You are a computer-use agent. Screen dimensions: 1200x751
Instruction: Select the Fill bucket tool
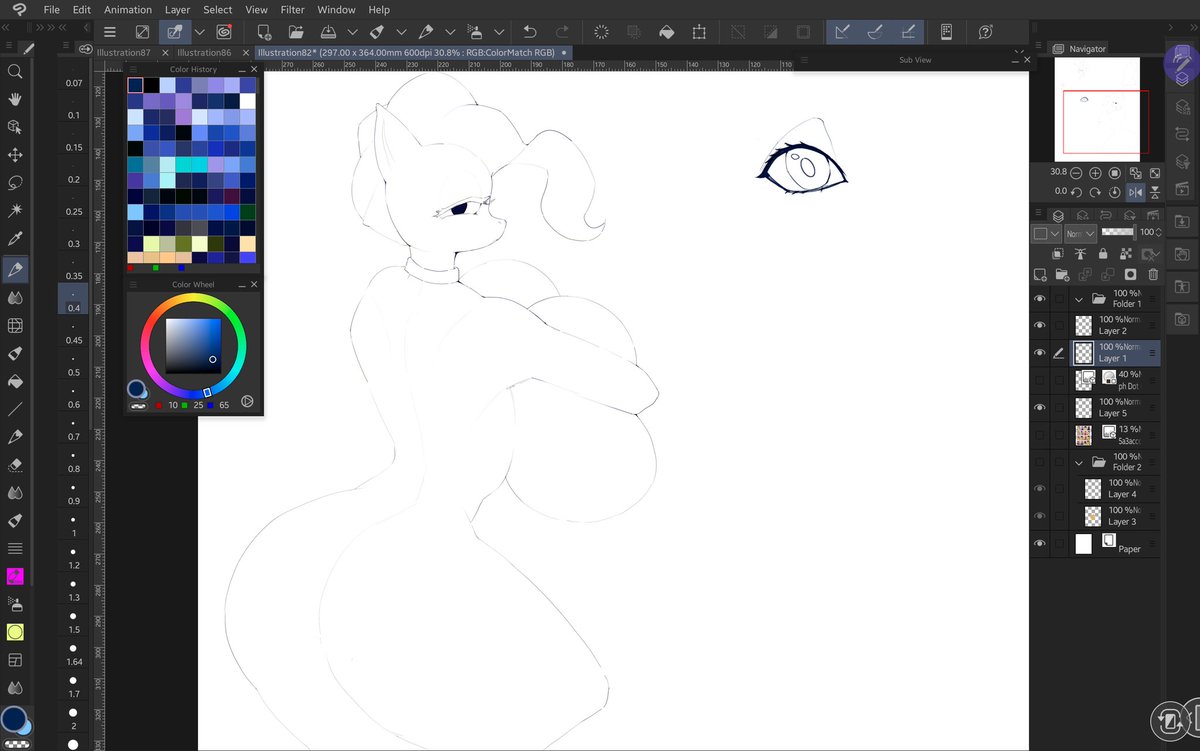tap(15, 381)
